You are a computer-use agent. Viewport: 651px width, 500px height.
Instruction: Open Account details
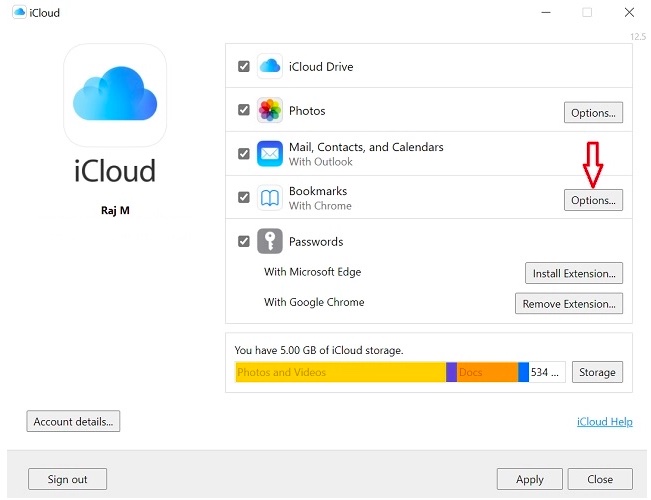click(x=73, y=422)
